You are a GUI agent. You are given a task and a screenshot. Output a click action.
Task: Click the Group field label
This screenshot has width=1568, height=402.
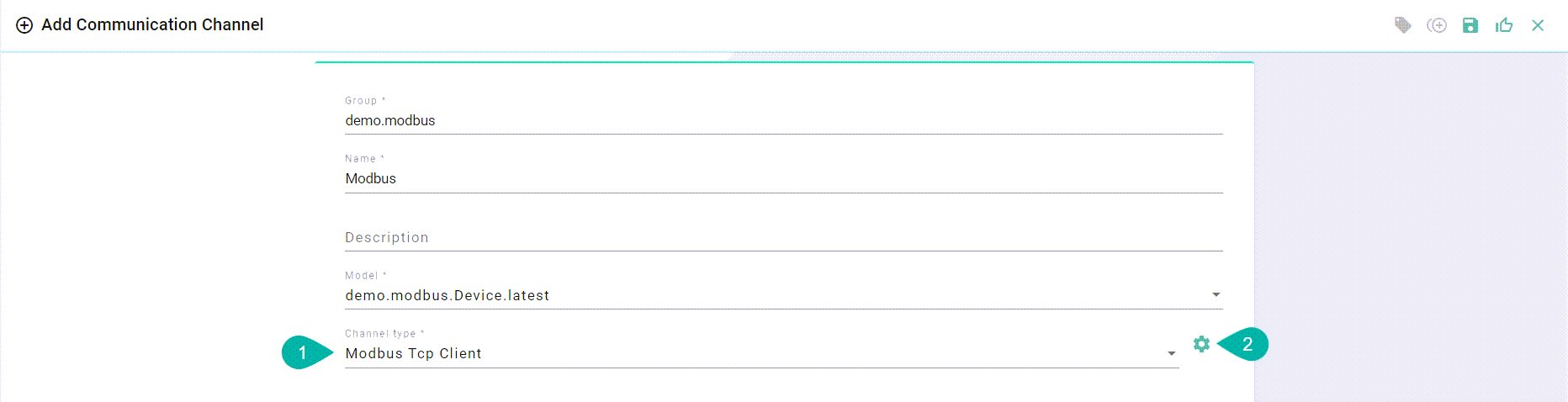pyautogui.click(x=361, y=101)
